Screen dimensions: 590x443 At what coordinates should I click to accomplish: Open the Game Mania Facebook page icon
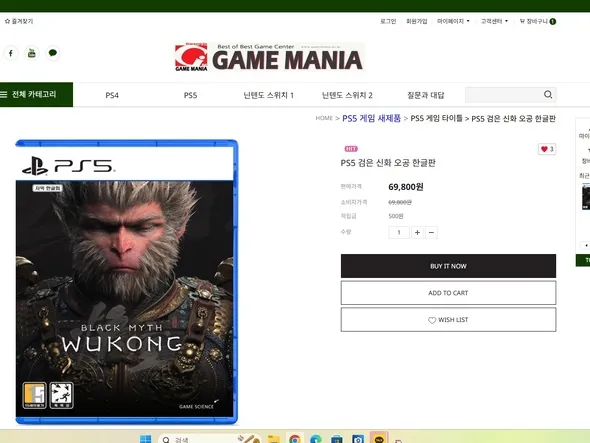11,53
